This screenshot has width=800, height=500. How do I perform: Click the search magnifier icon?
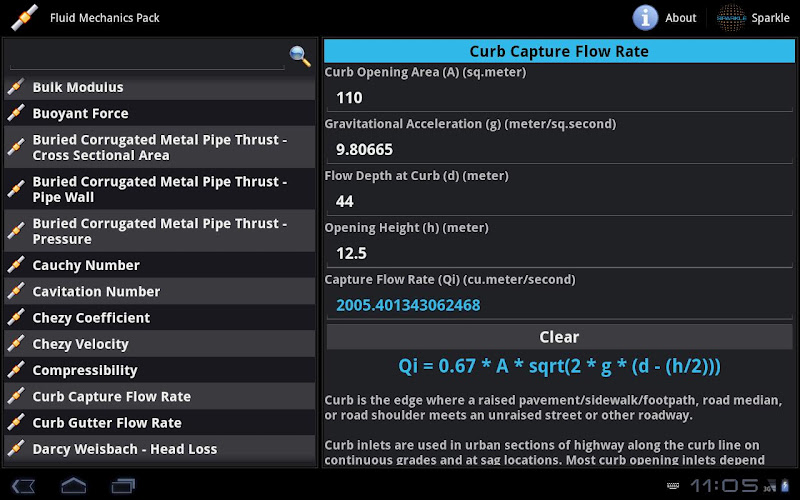tap(300, 57)
